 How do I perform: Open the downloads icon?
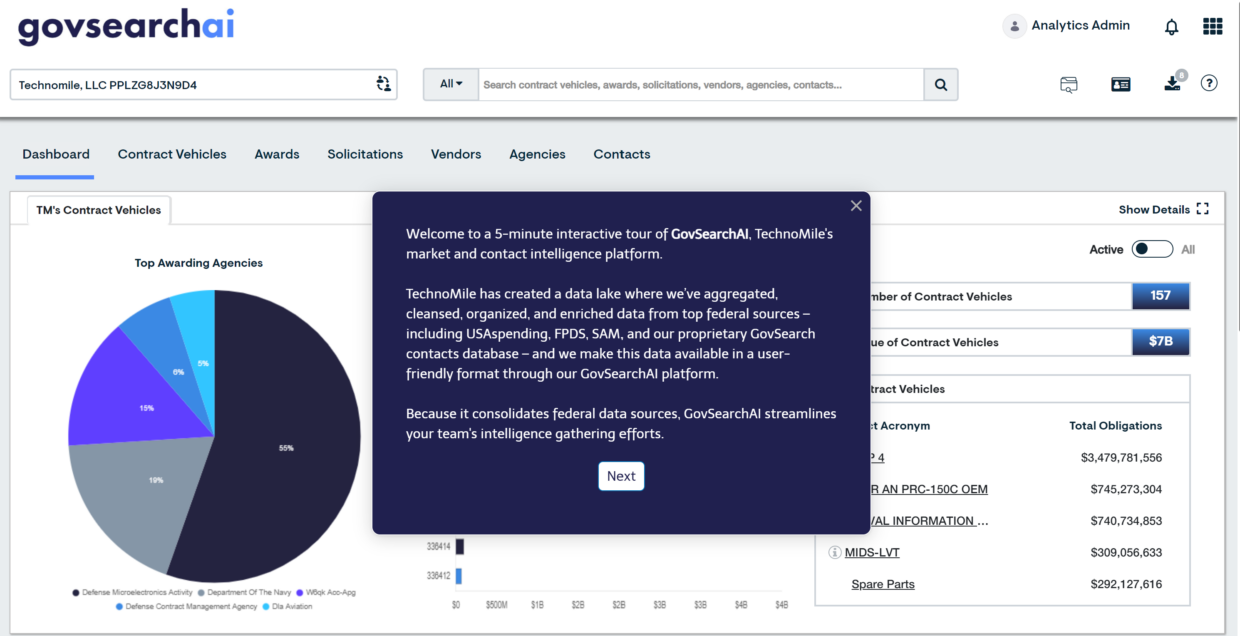[1172, 84]
